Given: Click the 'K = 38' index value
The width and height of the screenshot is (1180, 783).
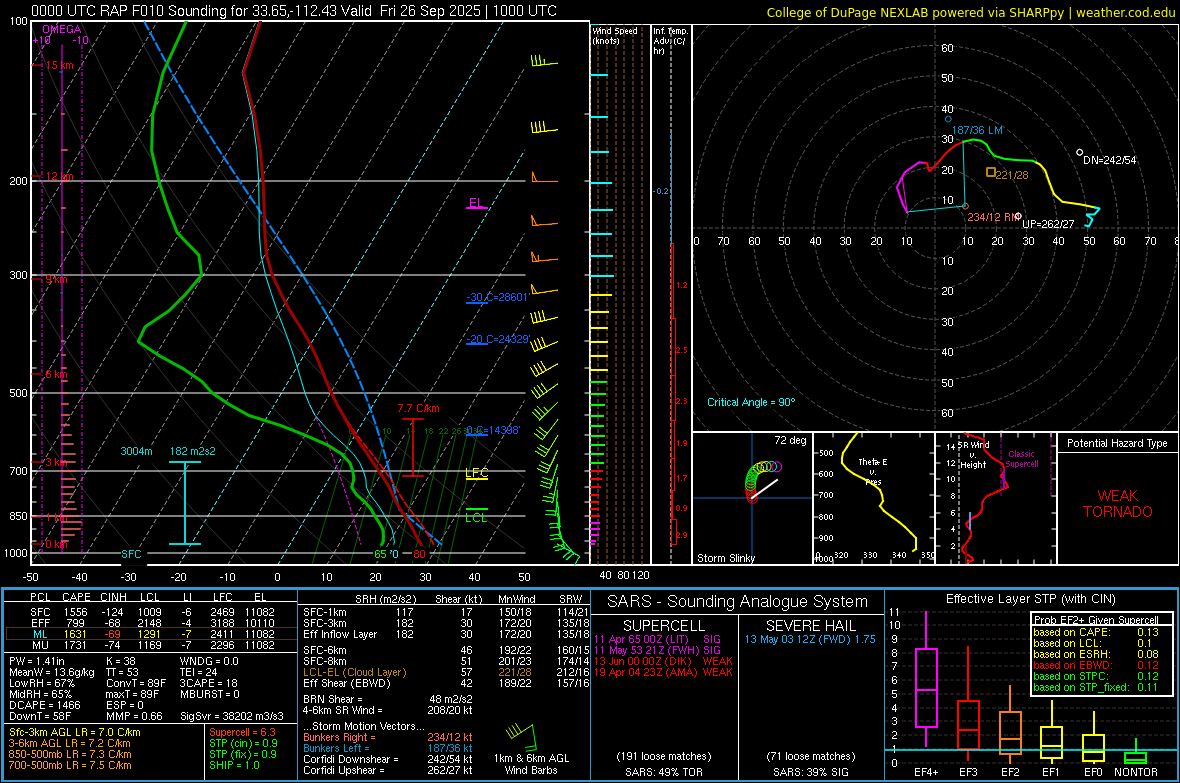Looking at the screenshot, I should (x=120, y=661).
